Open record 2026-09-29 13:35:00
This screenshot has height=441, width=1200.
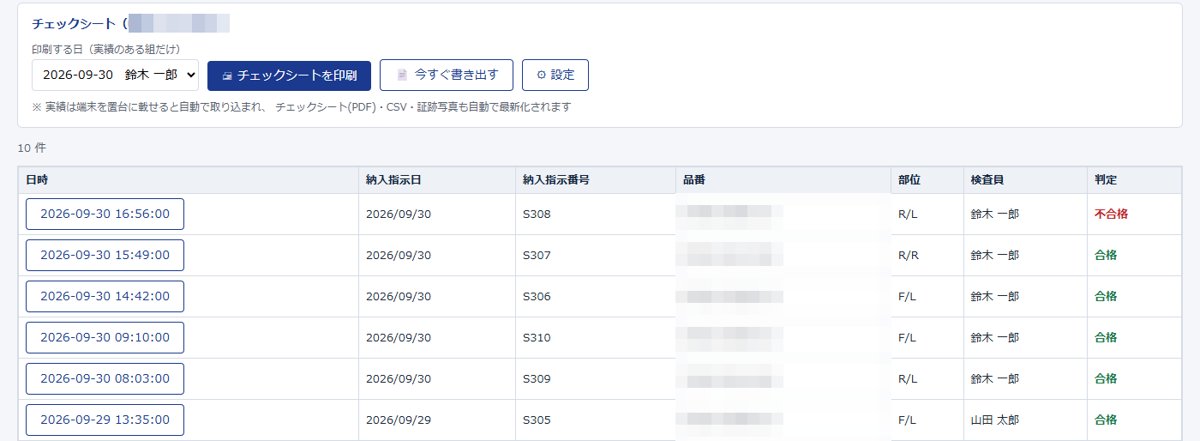point(105,420)
